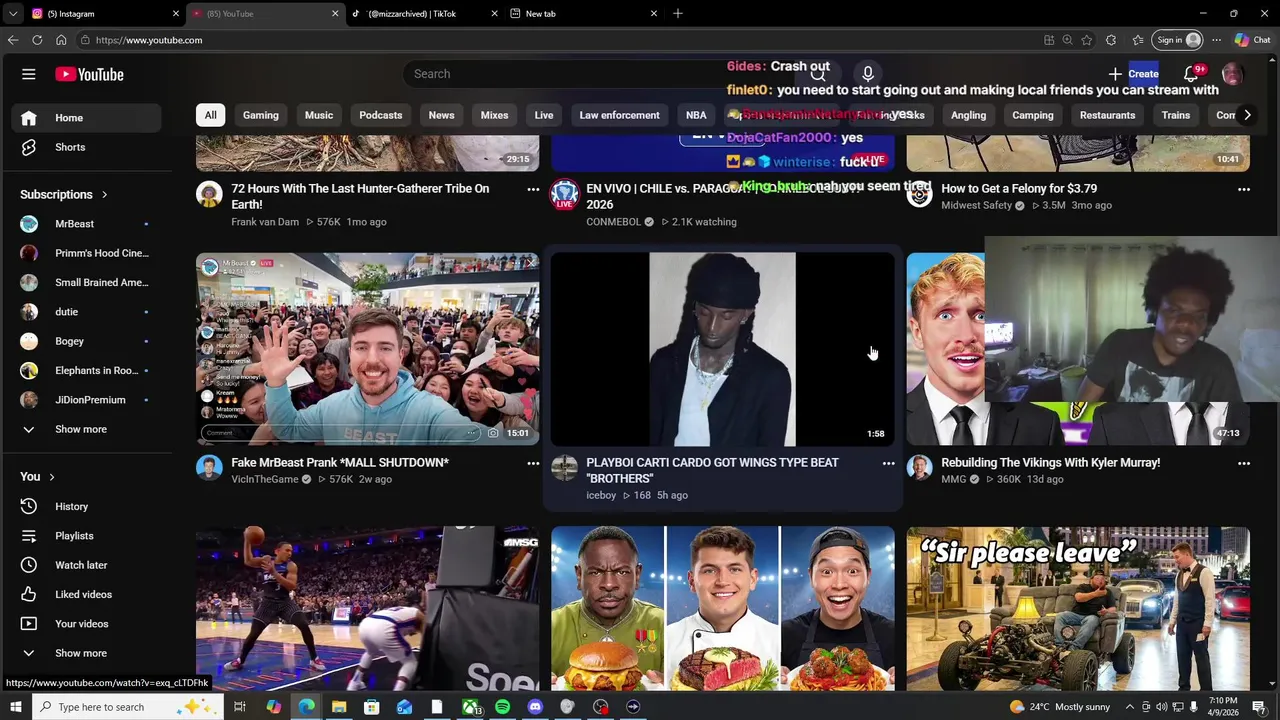Open Watch later list
1280x720 pixels.
point(86,565)
